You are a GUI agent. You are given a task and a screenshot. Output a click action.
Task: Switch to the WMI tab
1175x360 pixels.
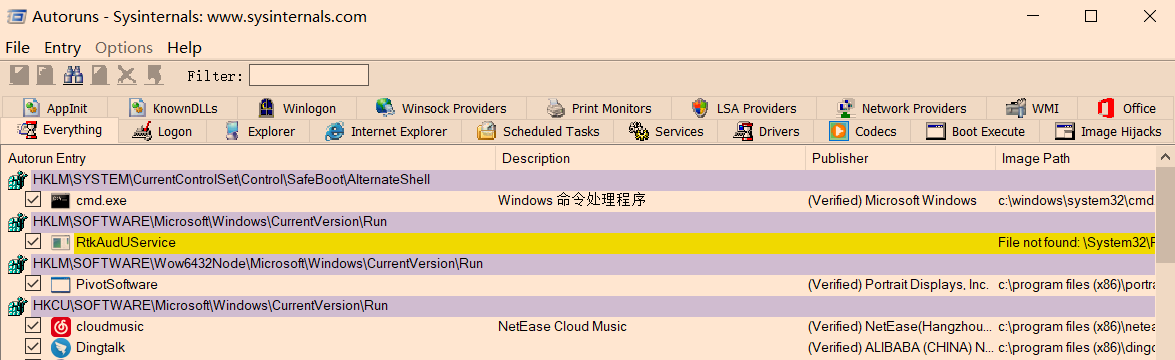[1032, 108]
